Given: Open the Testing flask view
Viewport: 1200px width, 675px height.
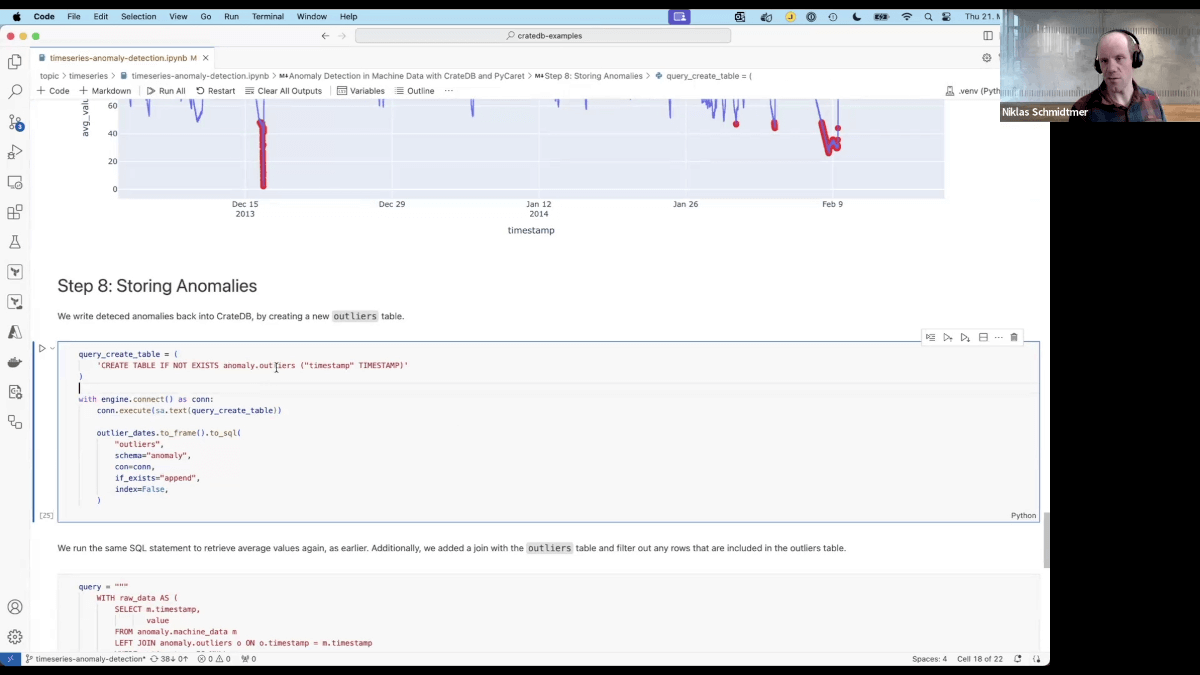Looking at the screenshot, I should pyautogui.click(x=15, y=242).
